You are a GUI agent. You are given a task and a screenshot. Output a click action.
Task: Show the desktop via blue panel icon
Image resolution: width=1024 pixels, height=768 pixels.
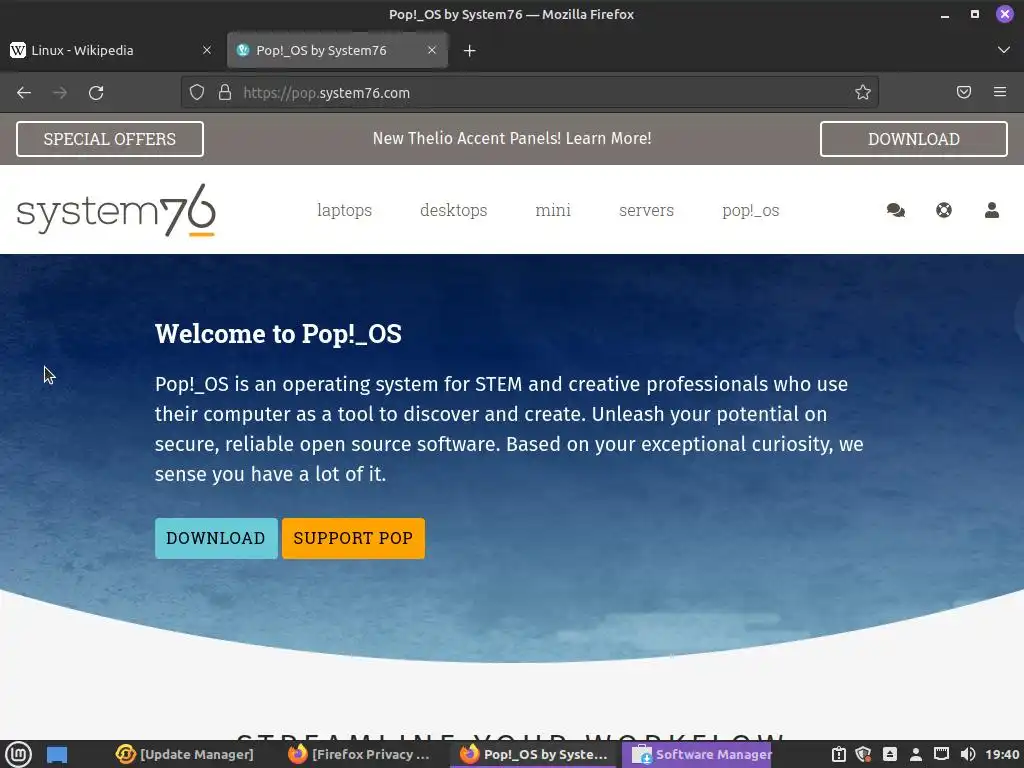(57, 755)
